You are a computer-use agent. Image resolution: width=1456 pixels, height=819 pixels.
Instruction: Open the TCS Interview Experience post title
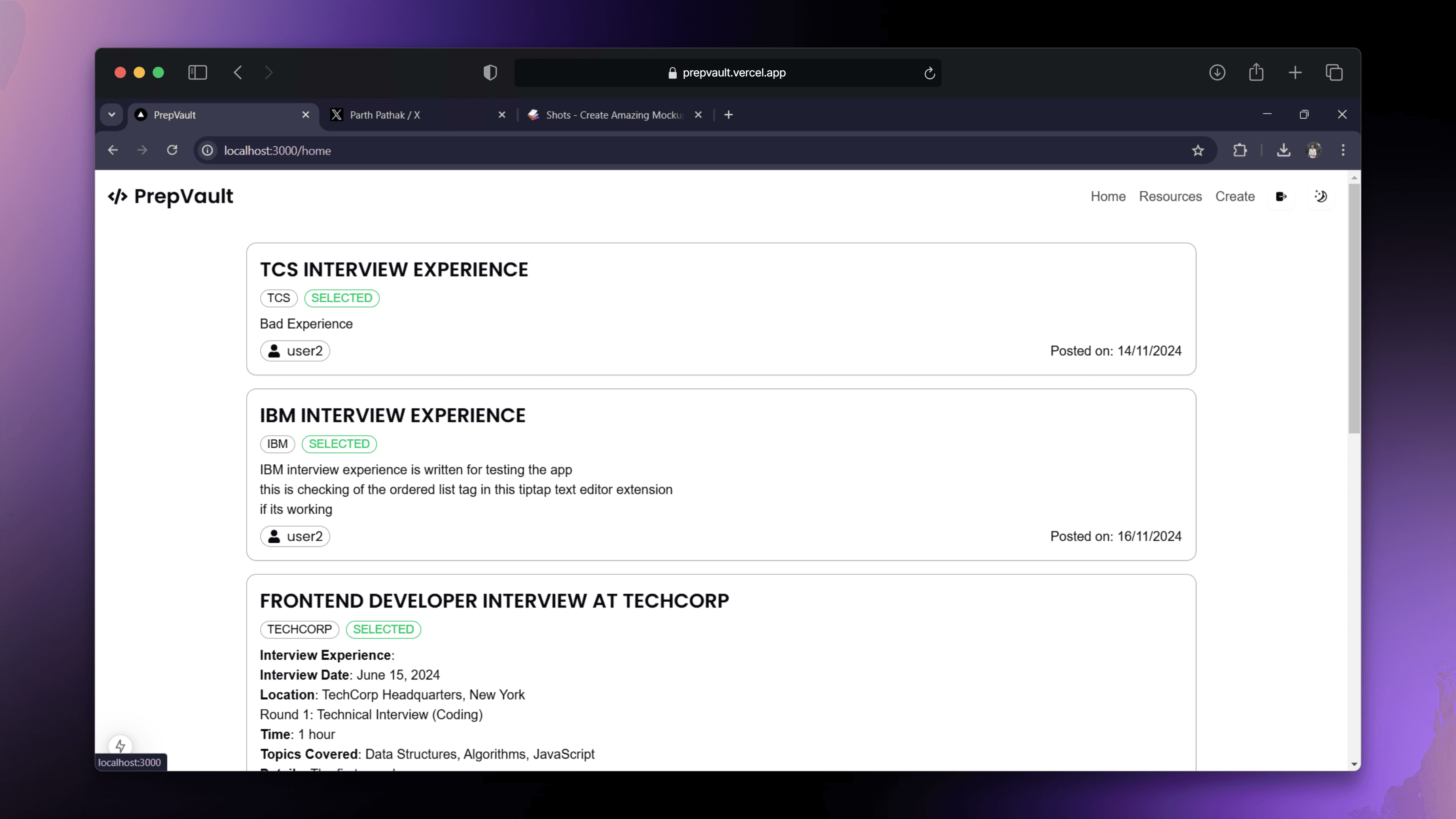pos(394,270)
